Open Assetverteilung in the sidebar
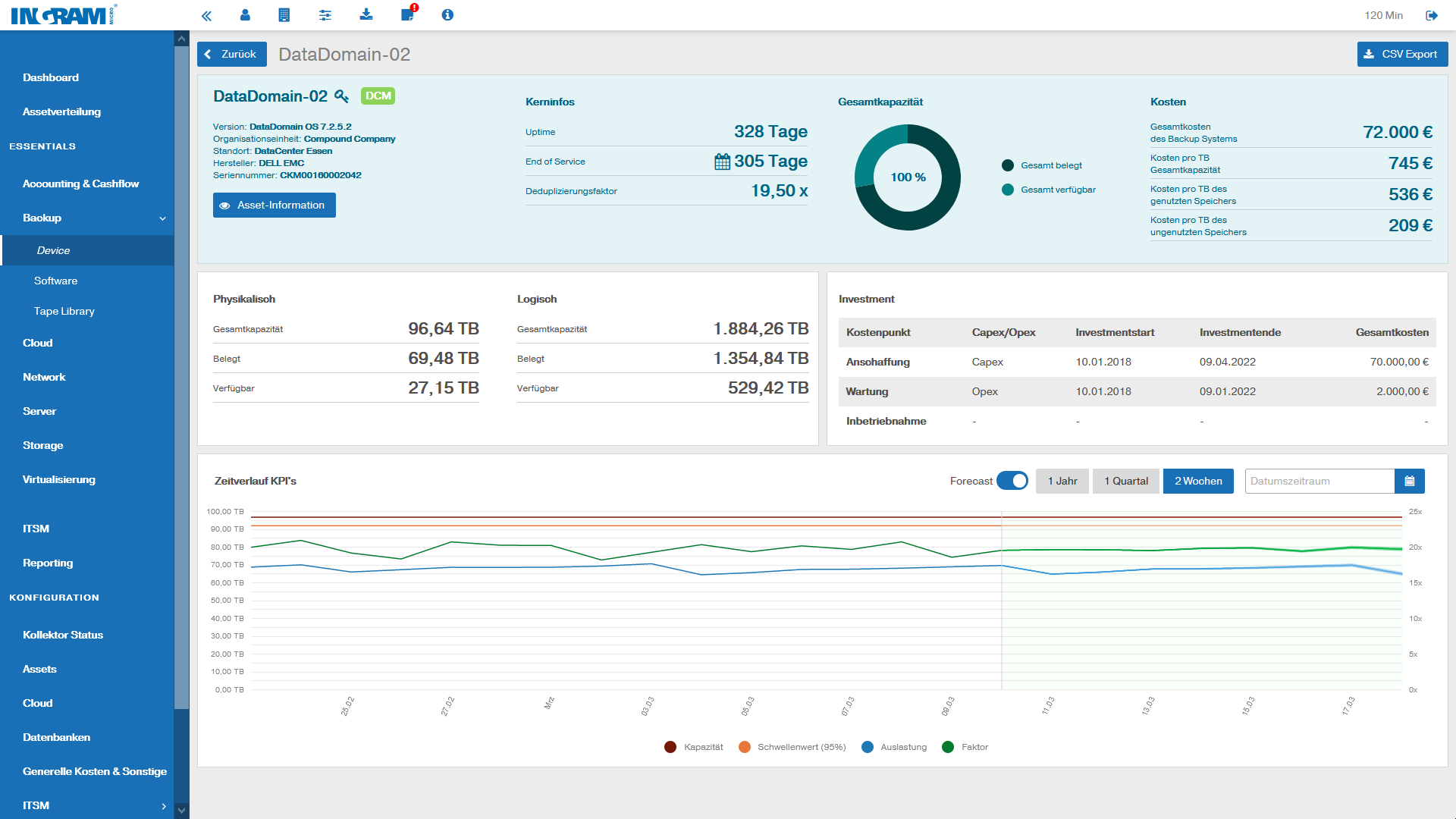1456x819 pixels. tap(61, 111)
